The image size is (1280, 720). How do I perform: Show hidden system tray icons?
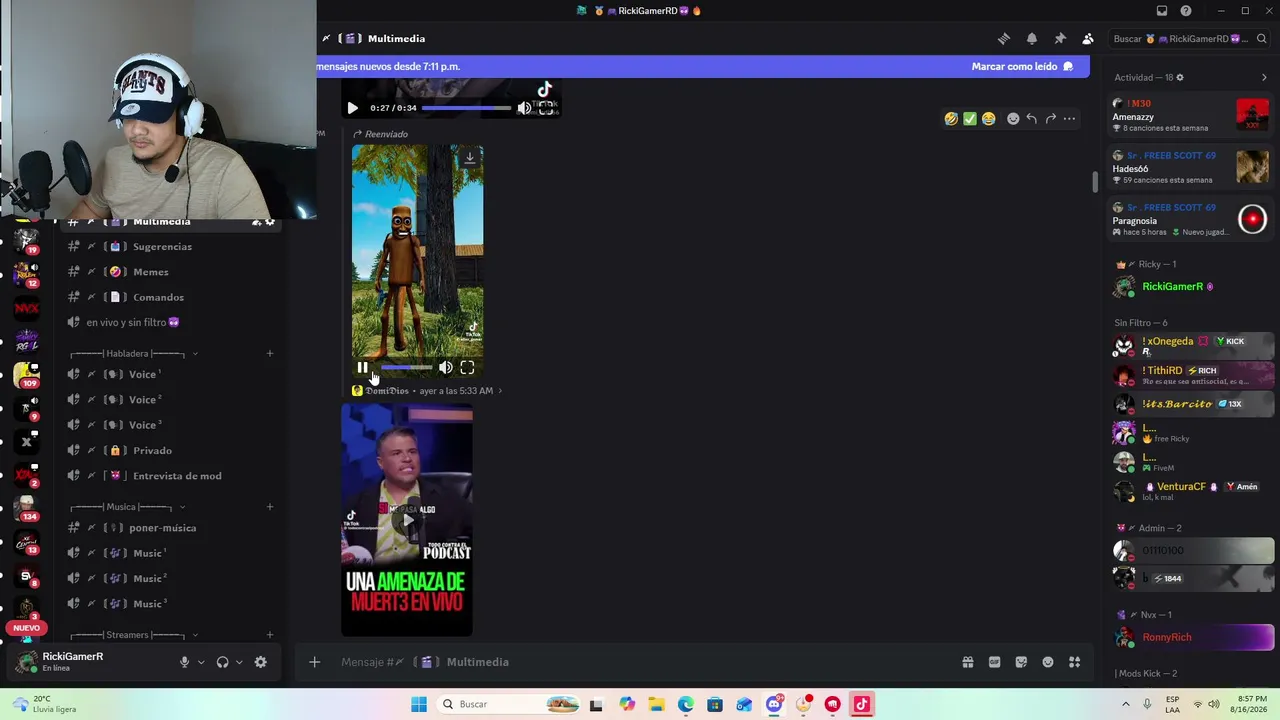coord(1125,704)
